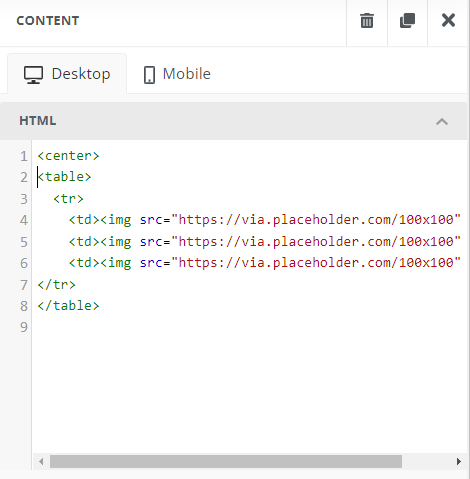Switch to the Desktop tab

[67, 74]
